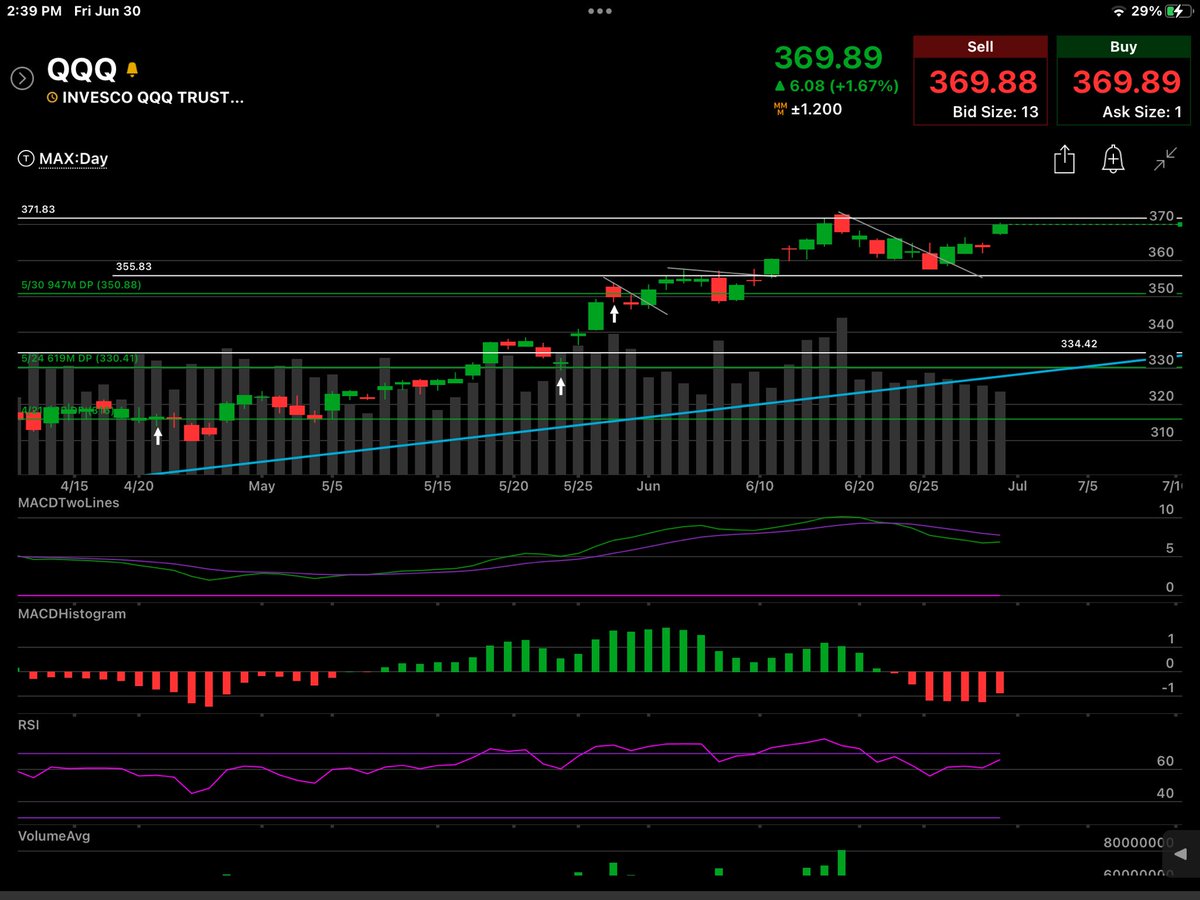Tap the MACDHistogram study label
1200x900 pixels.
tap(72, 614)
